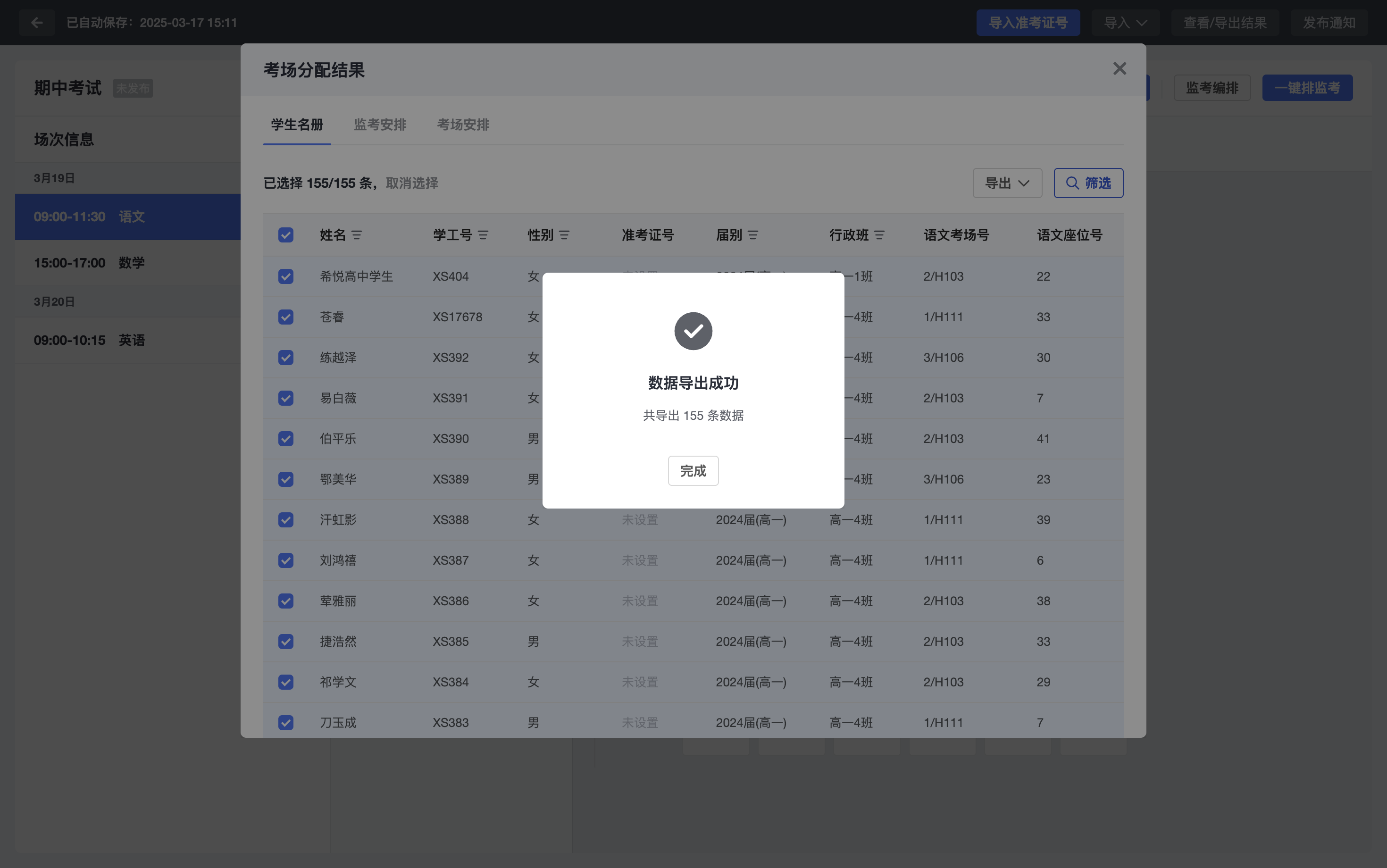Viewport: 1387px width, 868px height.
Task: Click the 一键排监考 button
Action: pos(1307,88)
